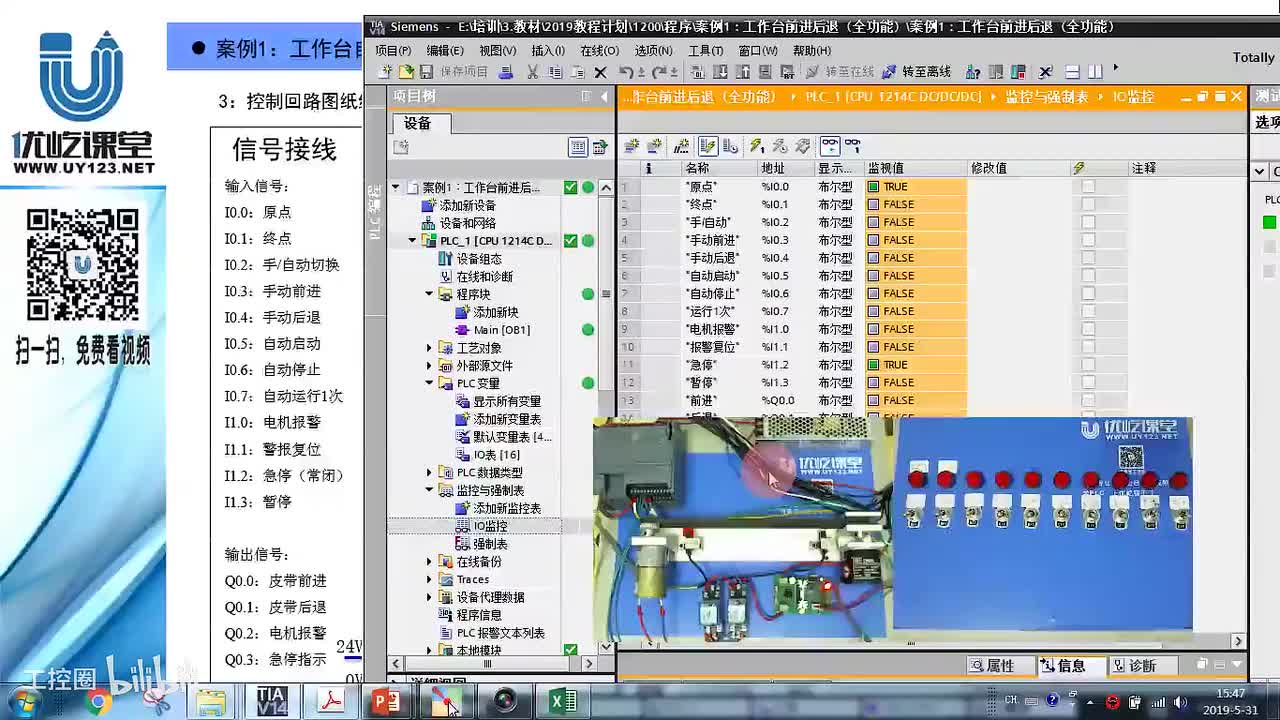Click Insert row icon in watch table toolbar
Image resolution: width=1280 pixels, height=720 pixels.
[631, 146]
